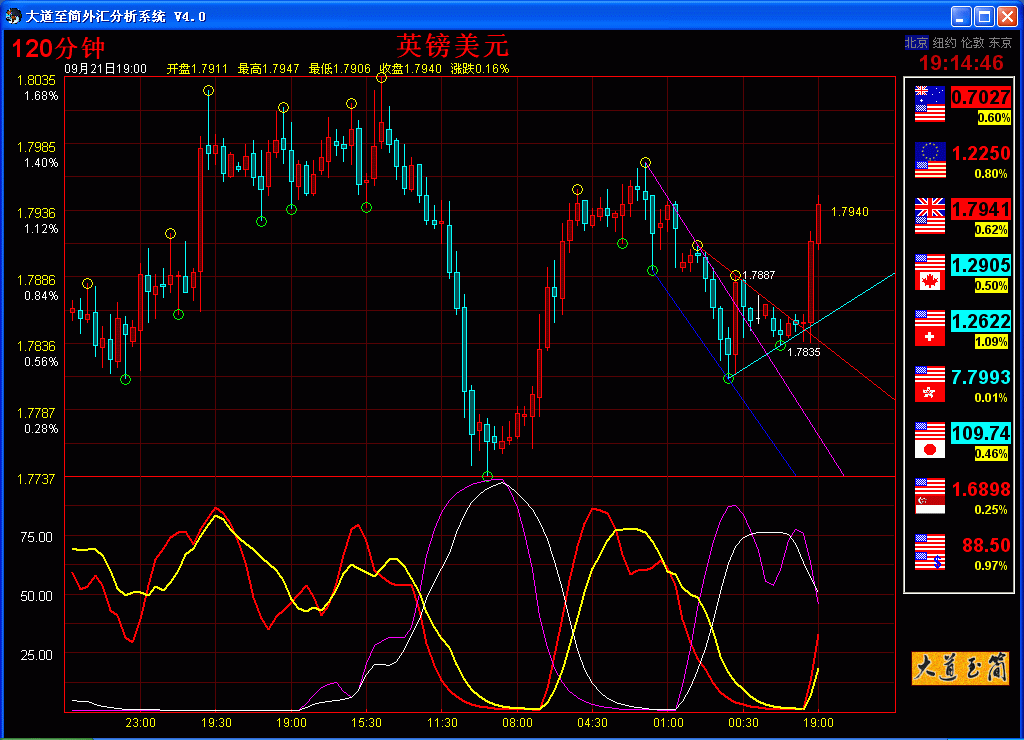The height and width of the screenshot is (740, 1024).
Task: Click the US dollar index flag icon
Action: point(930,552)
